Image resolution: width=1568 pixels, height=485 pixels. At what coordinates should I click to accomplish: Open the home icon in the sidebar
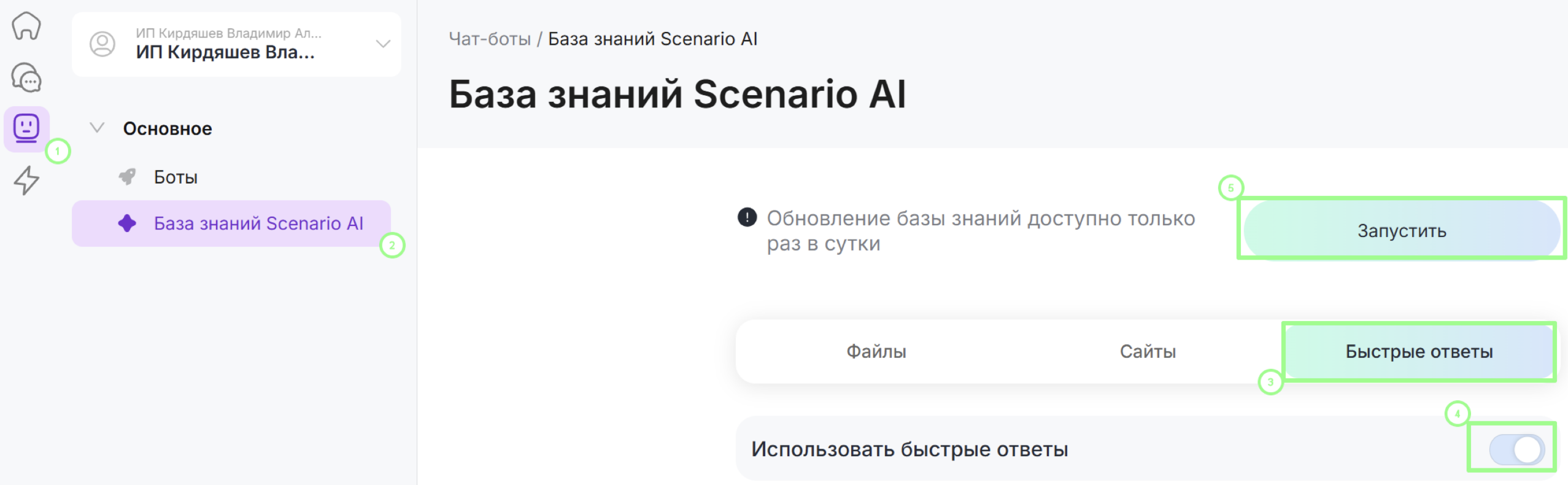pos(26,26)
